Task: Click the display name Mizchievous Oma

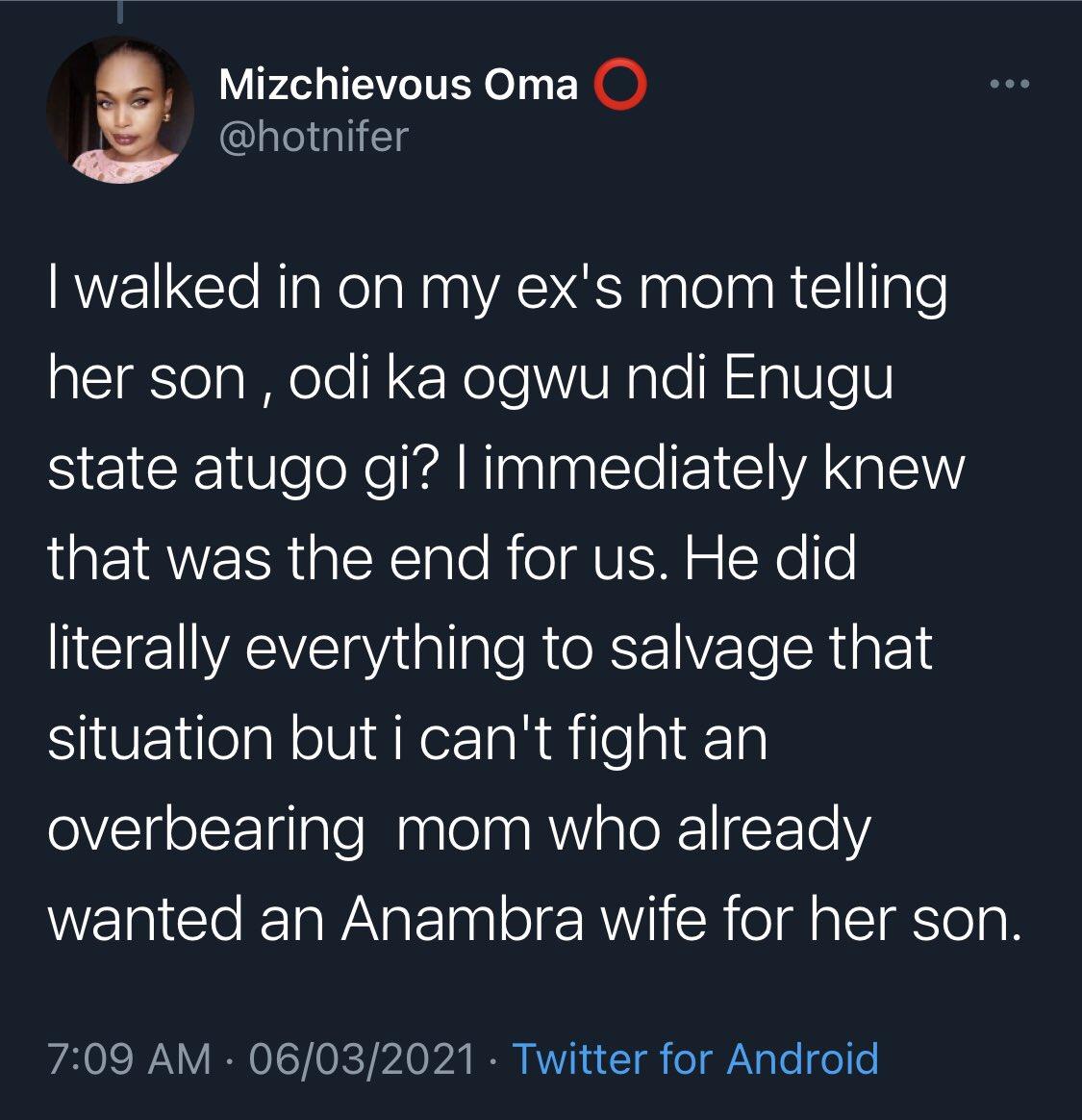Action: [x=398, y=86]
